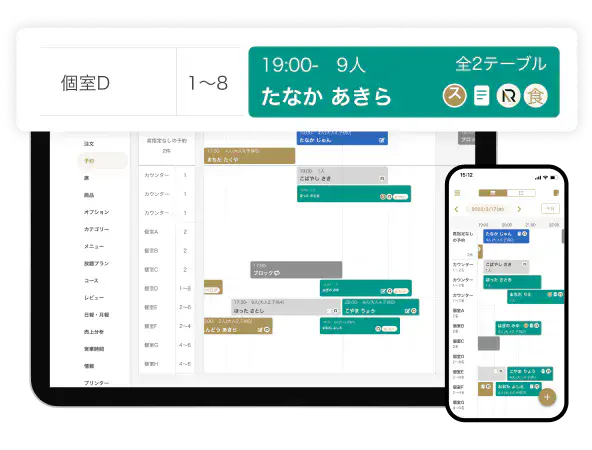Select カテゴリー in the sidebar menu

click(96, 229)
